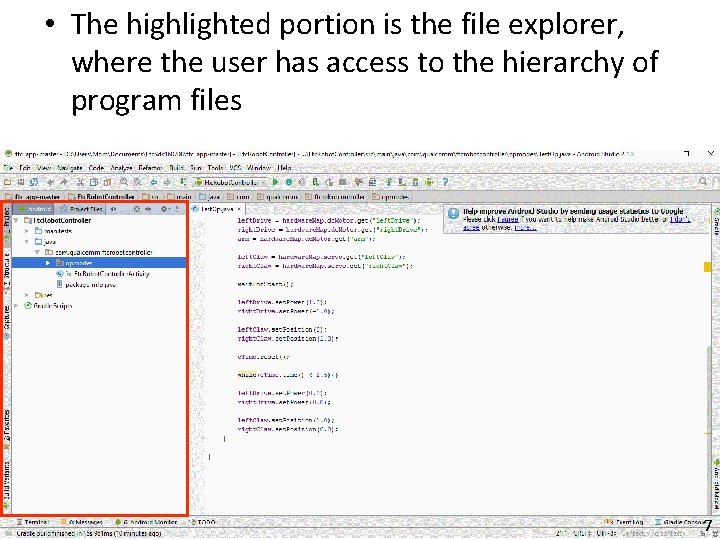Click the Undo arrow icon

point(51,182)
